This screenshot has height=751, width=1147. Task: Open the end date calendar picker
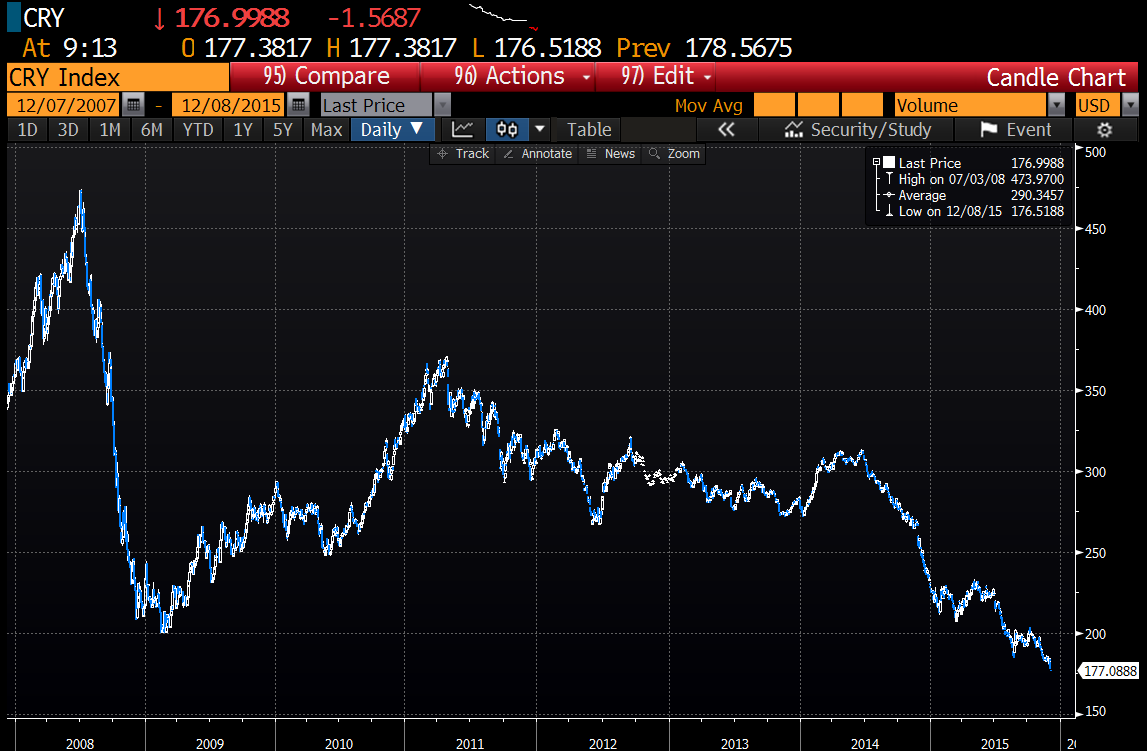[297, 105]
